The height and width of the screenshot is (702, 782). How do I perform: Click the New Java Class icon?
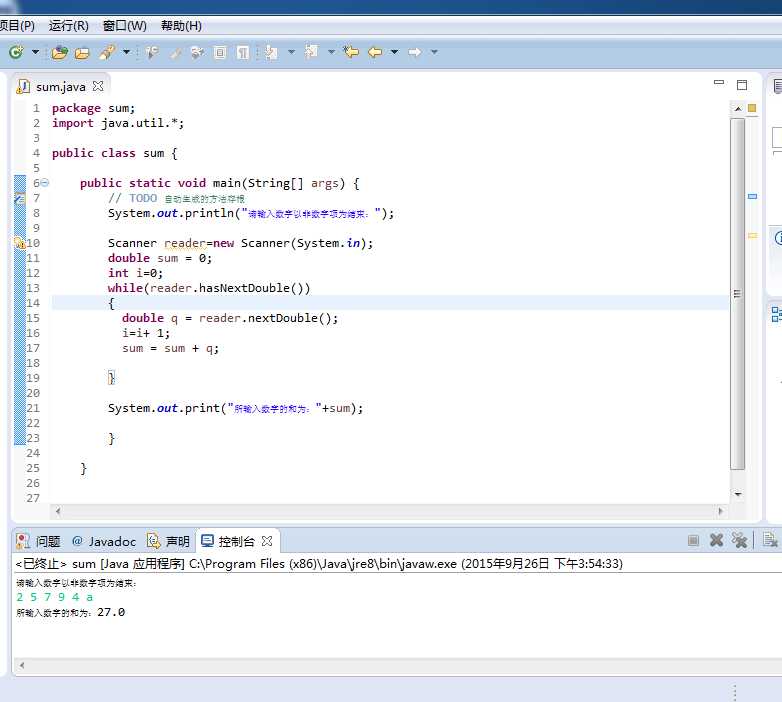point(16,52)
